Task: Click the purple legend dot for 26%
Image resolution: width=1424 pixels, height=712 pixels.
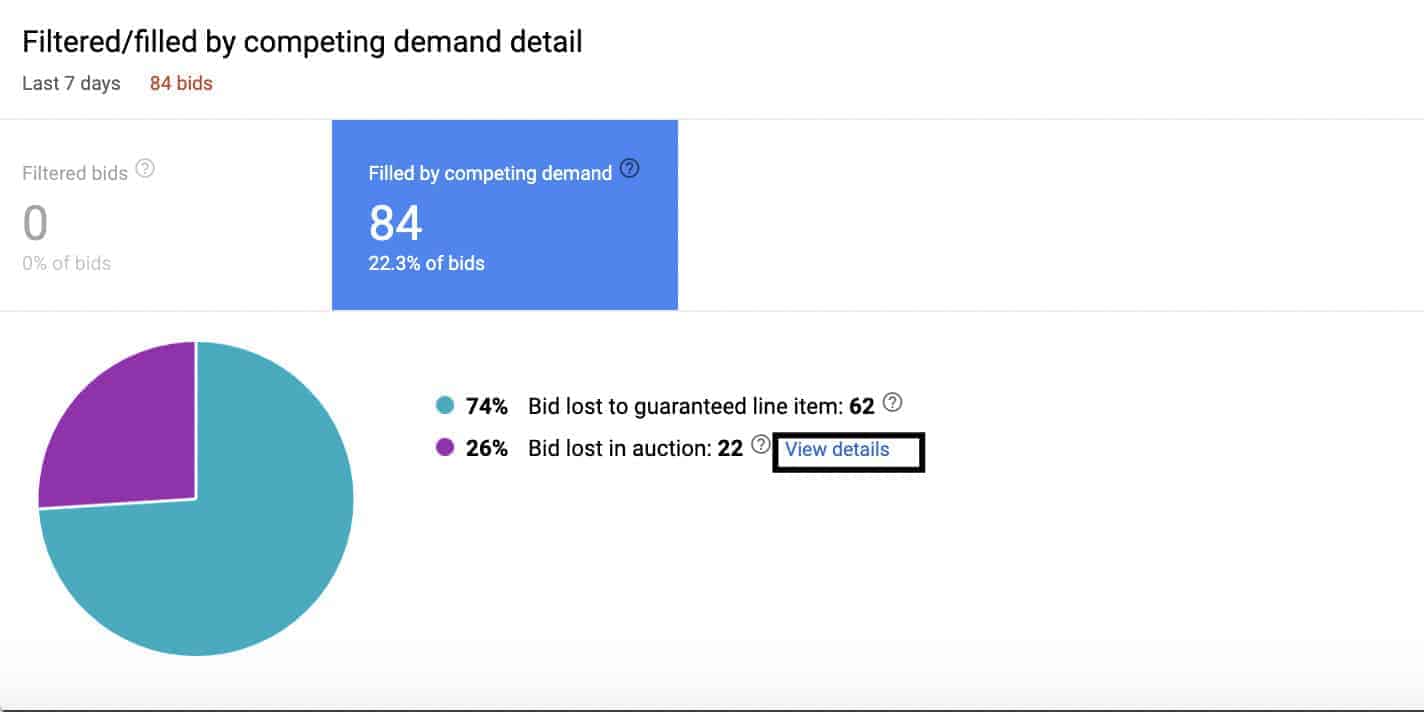Action: pos(445,448)
